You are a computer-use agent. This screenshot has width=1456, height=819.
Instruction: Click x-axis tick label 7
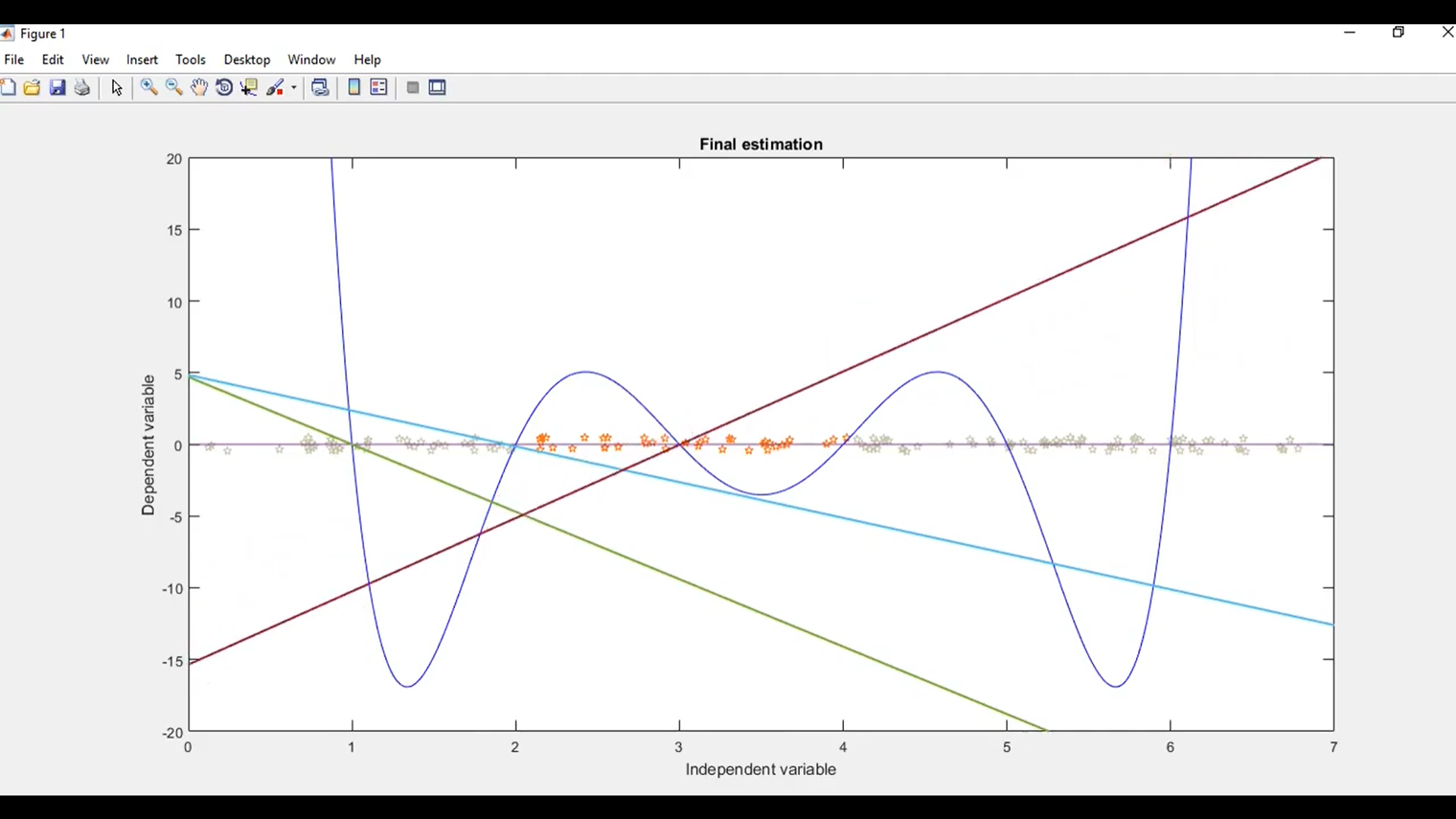pos(1334,748)
